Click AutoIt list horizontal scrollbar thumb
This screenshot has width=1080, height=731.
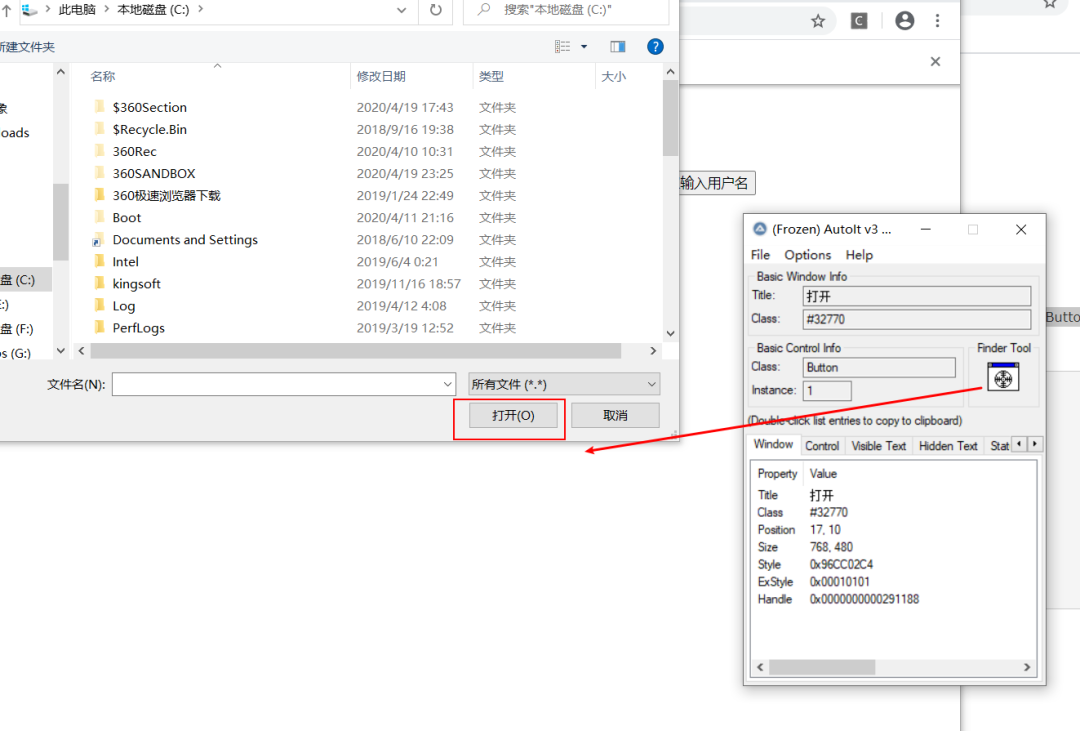coord(822,667)
